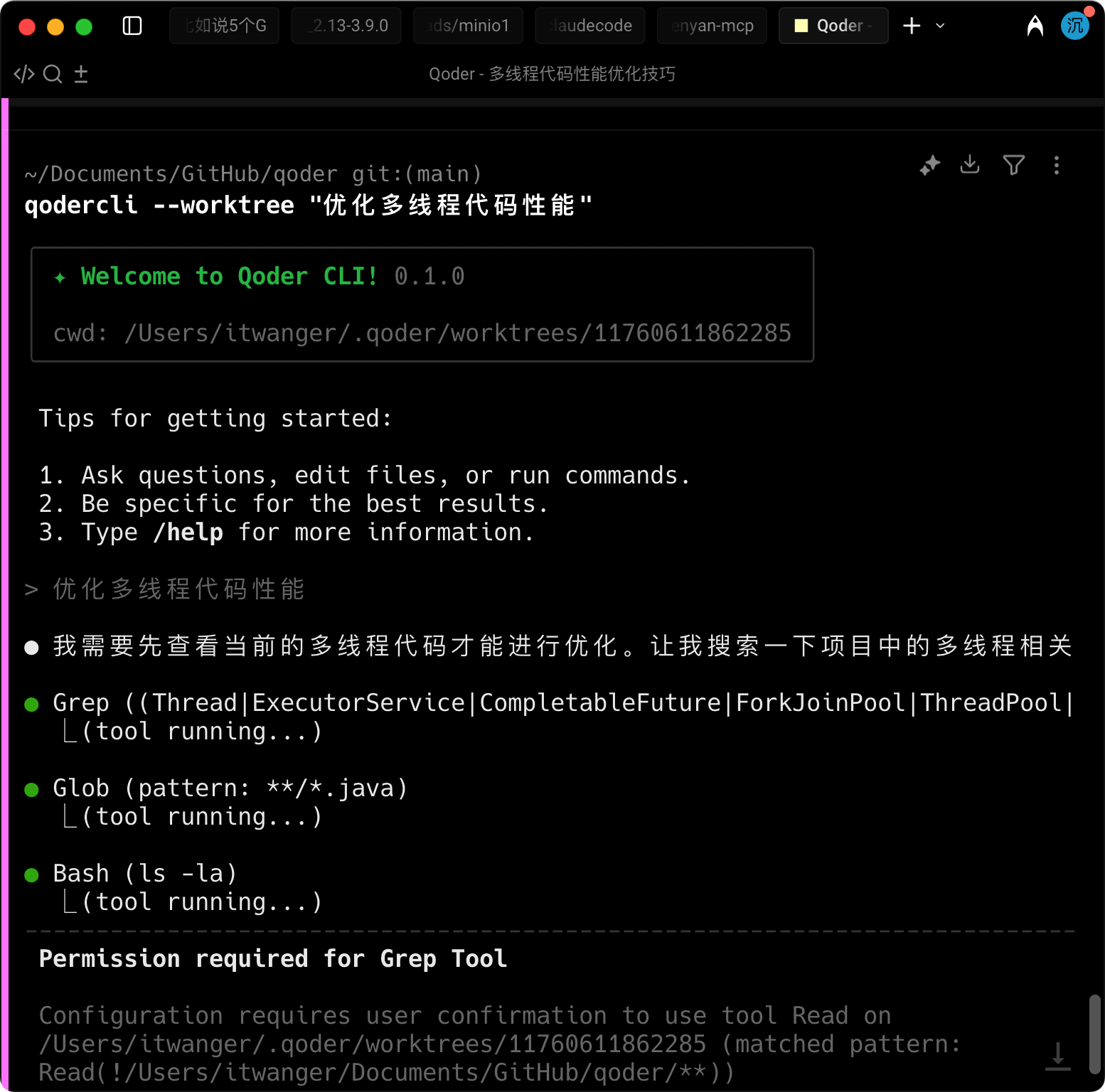Image resolution: width=1105 pixels, height=1092 pixels.
Task: Expand the new tab options chevron
Action: coord(940,26)
